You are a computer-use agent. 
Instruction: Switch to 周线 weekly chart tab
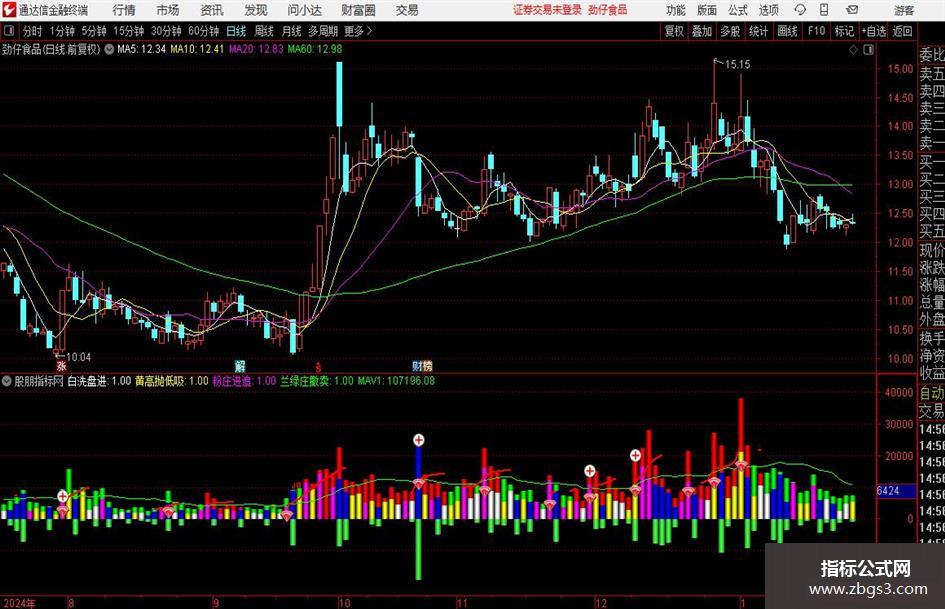(264, 31)
